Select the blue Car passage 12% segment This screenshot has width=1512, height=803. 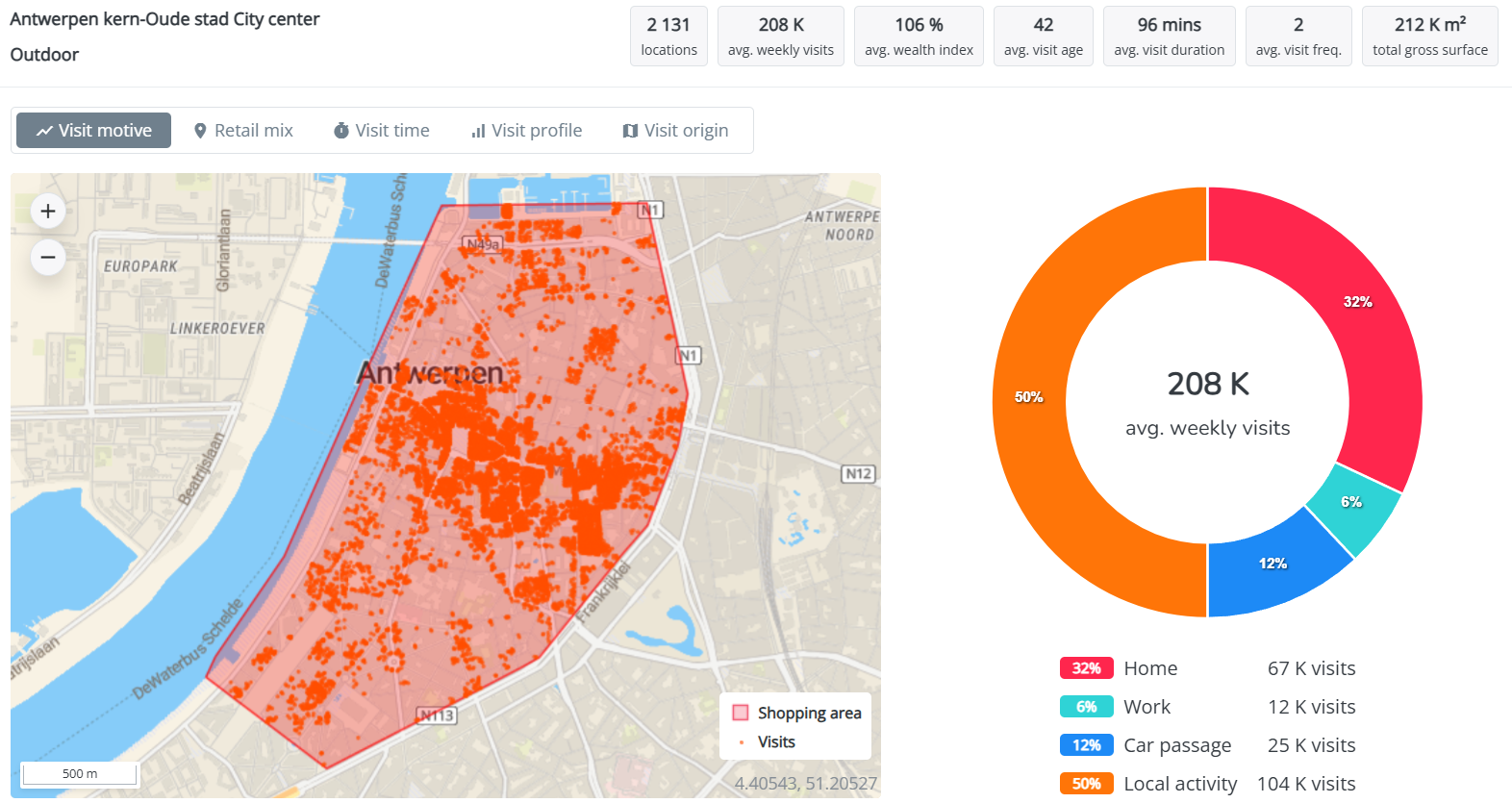(1273, 564)
